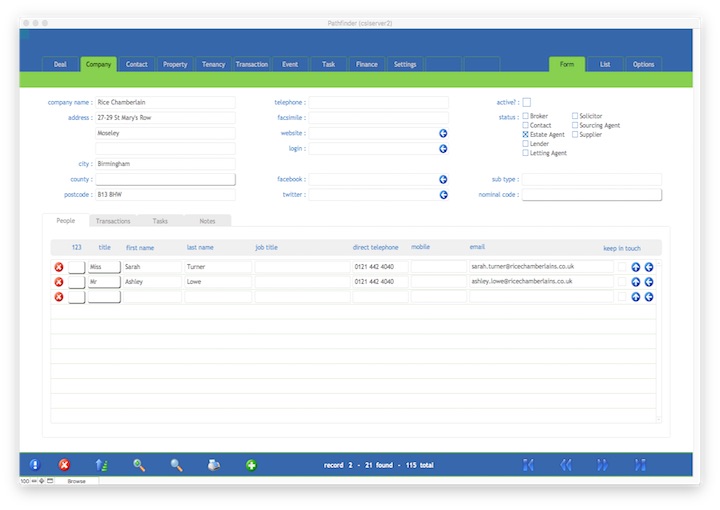Screen dimensions: 720x510
Task: Click the blue arrow beside website field
Action: [443, 133]
